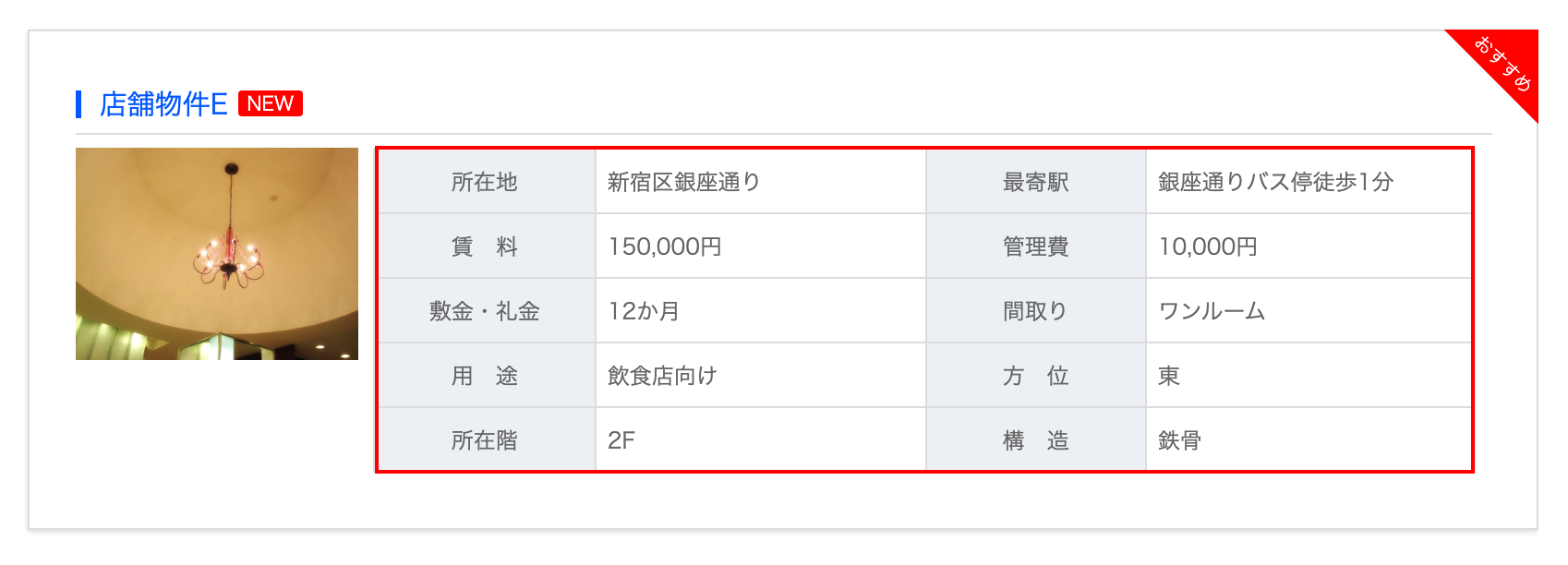This screenshot has width=1568, height=565.
Task: Select 銀座通りバス停徒歩1分 station text
Action: [1275, 182]
